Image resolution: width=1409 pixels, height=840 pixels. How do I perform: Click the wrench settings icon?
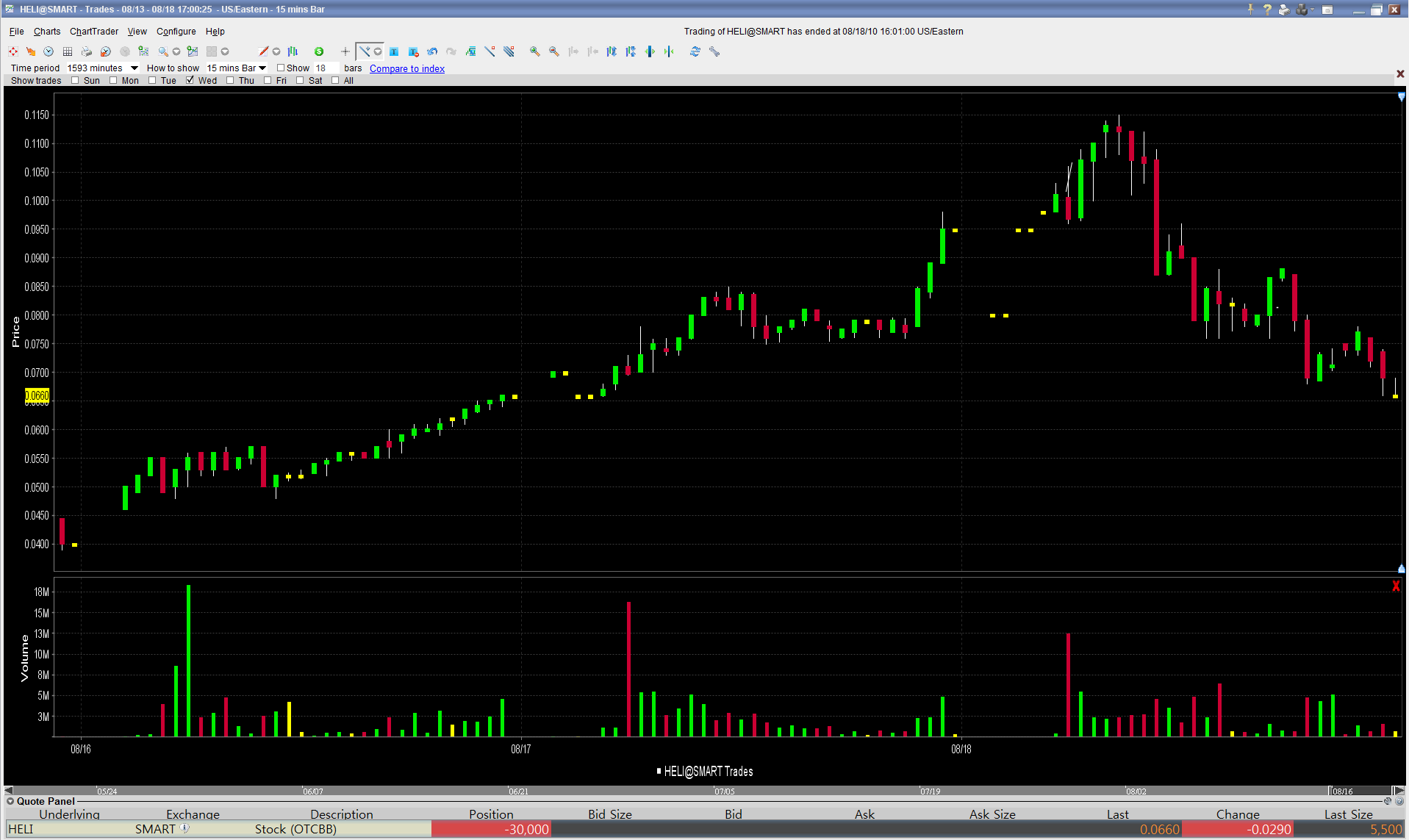click(714, 51)
